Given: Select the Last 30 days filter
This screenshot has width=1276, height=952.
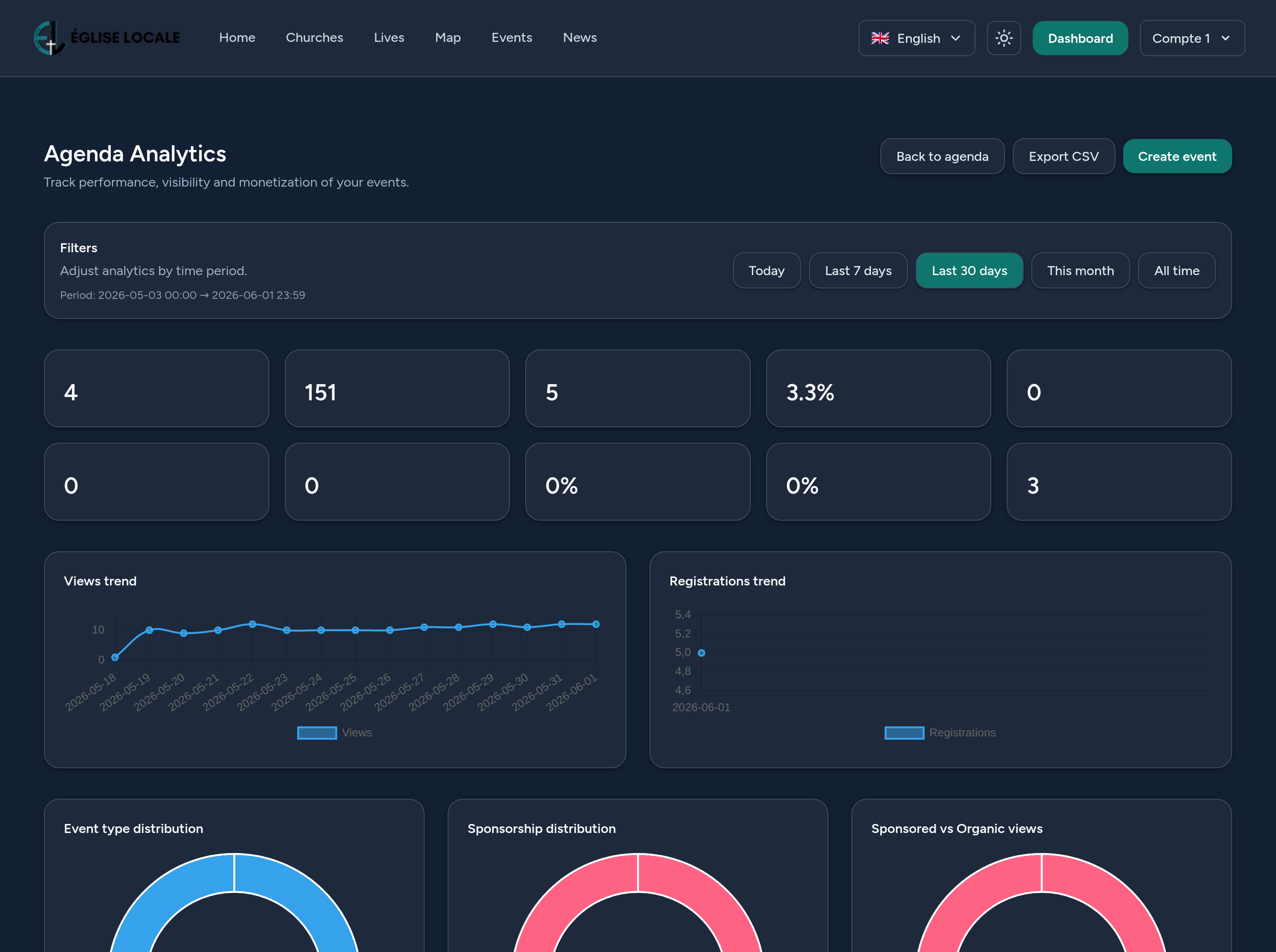Looking at the screenshot, I should click(x=969, y=270).
